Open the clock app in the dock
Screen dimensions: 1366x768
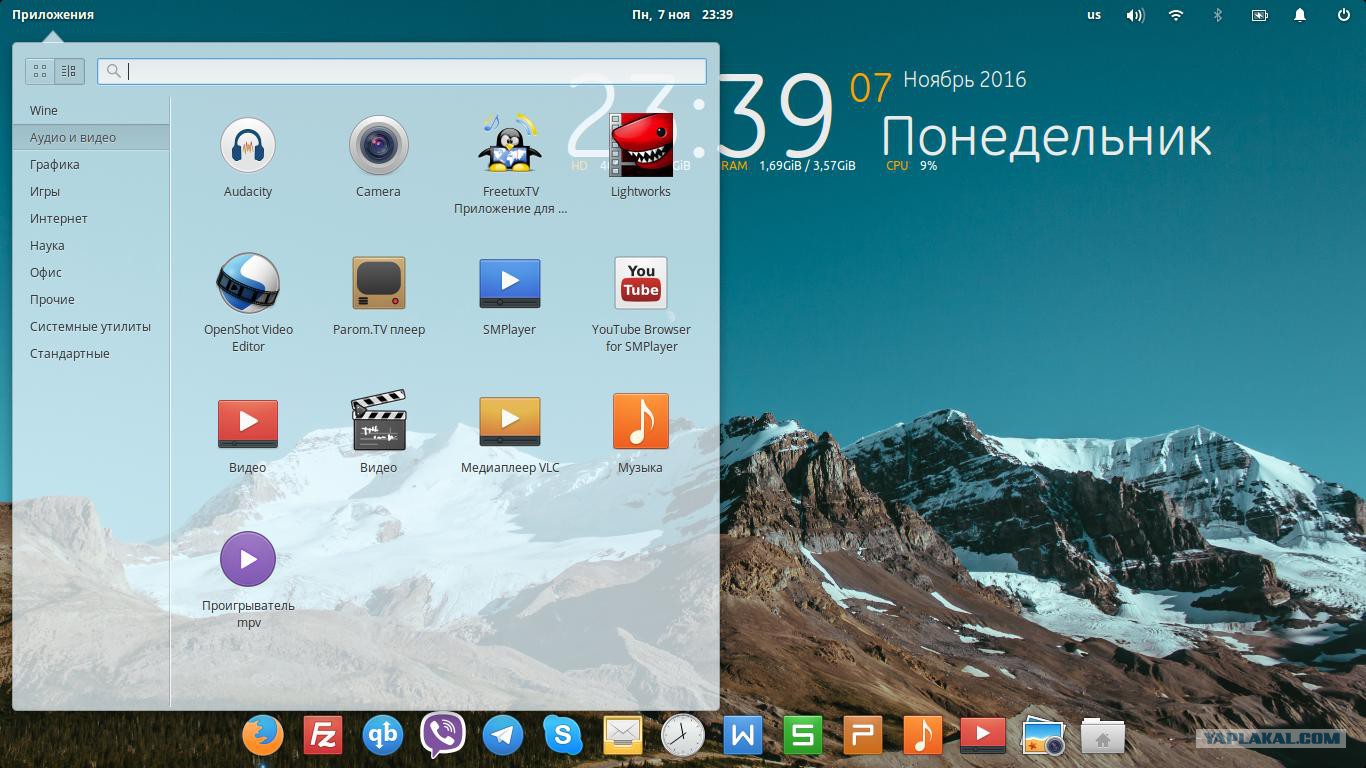pos(683,737)
